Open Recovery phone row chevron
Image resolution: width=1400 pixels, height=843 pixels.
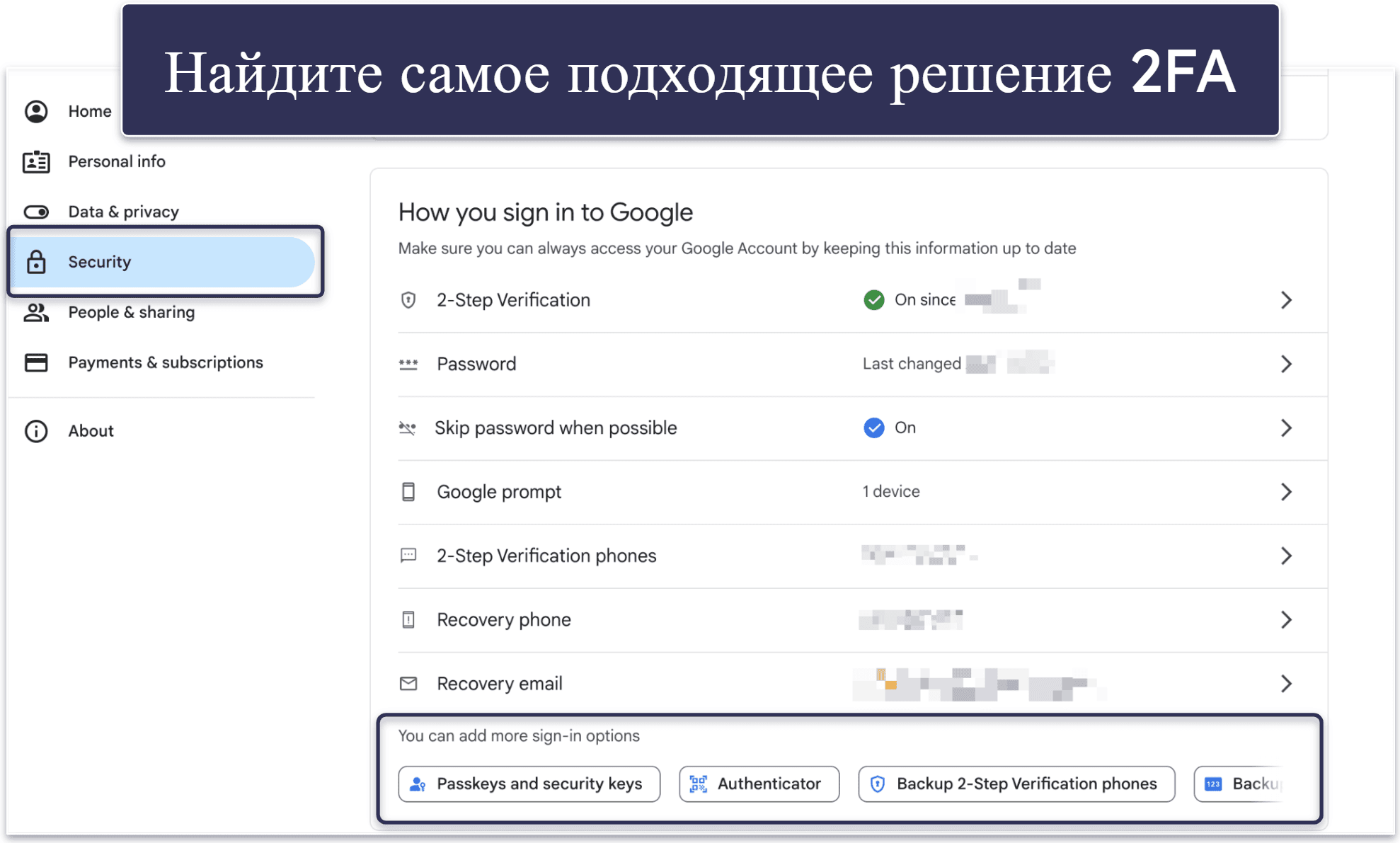pos(1287,620)
